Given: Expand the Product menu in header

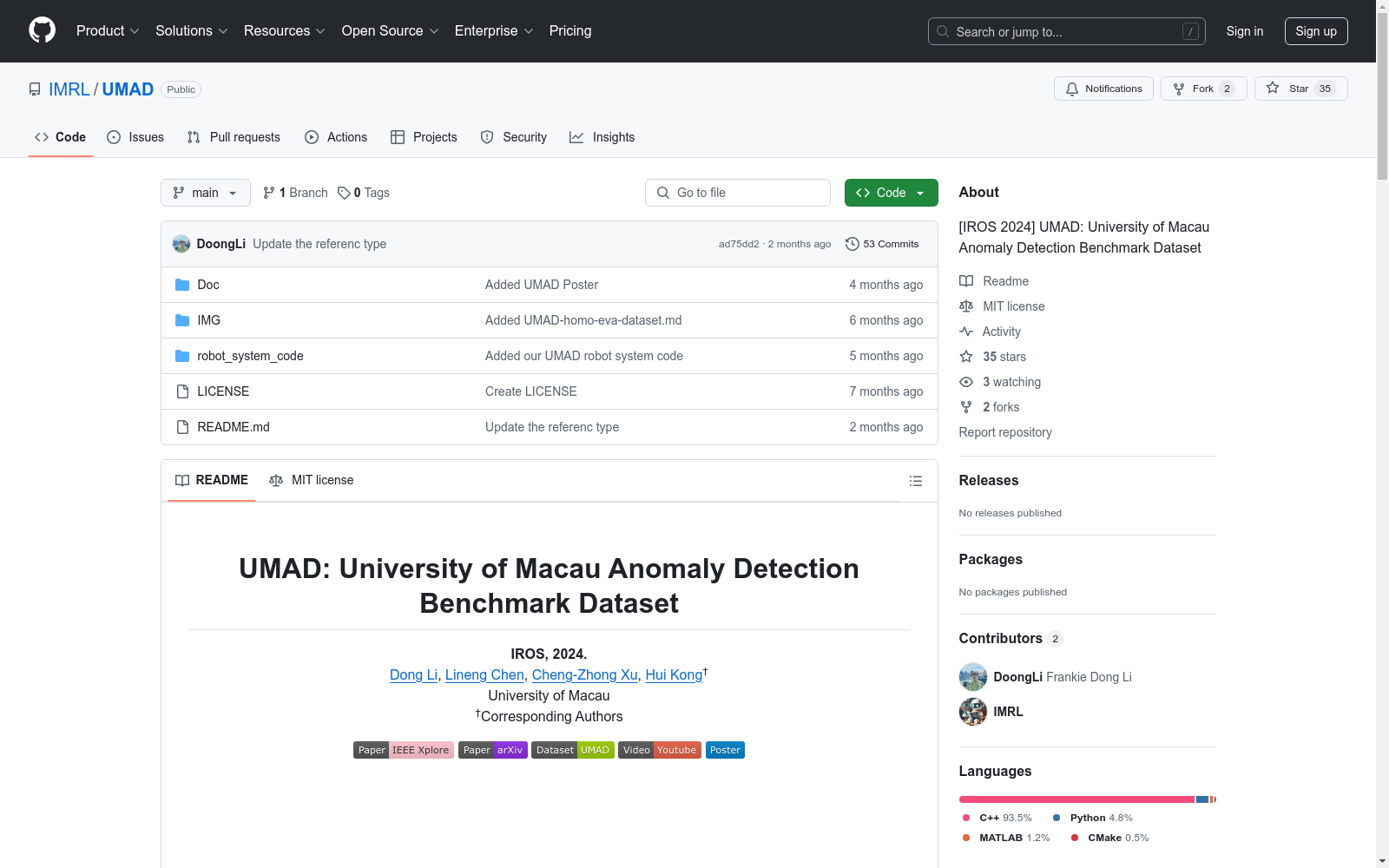Looking at the screenshot, I should coord(108,30).
